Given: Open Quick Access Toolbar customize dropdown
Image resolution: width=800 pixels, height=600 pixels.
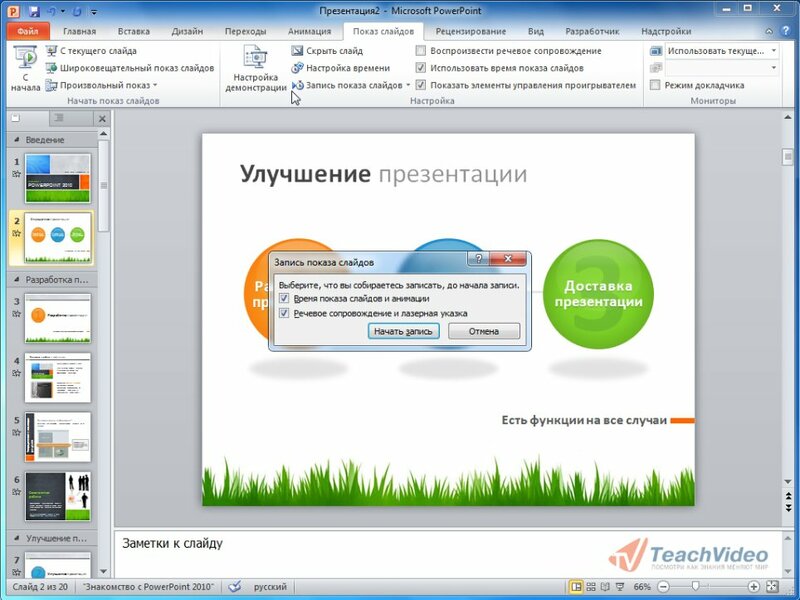Looking at the screenshot, I should coord(94,11).
